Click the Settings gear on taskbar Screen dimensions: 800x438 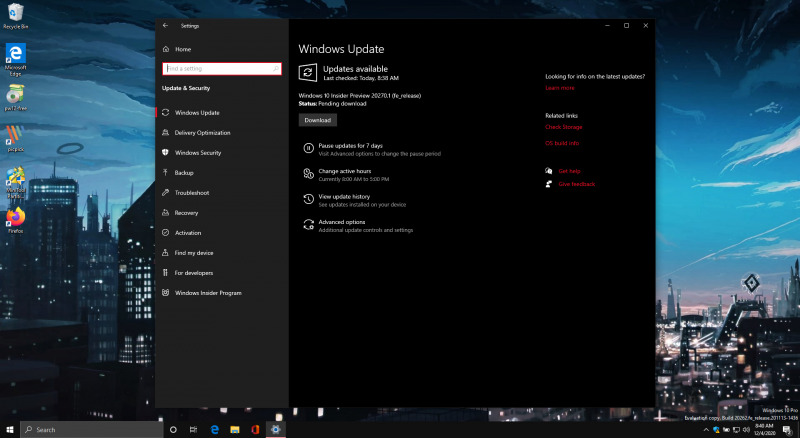click(x=276, y=430)
